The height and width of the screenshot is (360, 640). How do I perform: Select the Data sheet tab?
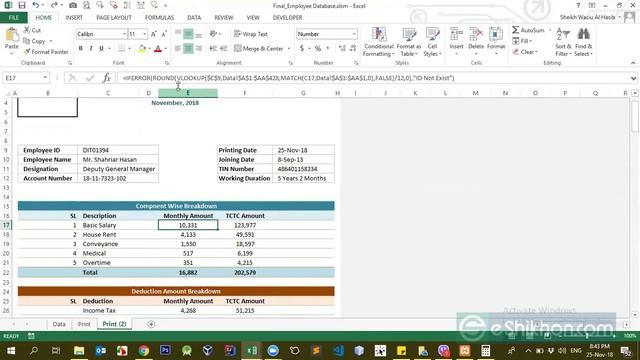[59, 324]
